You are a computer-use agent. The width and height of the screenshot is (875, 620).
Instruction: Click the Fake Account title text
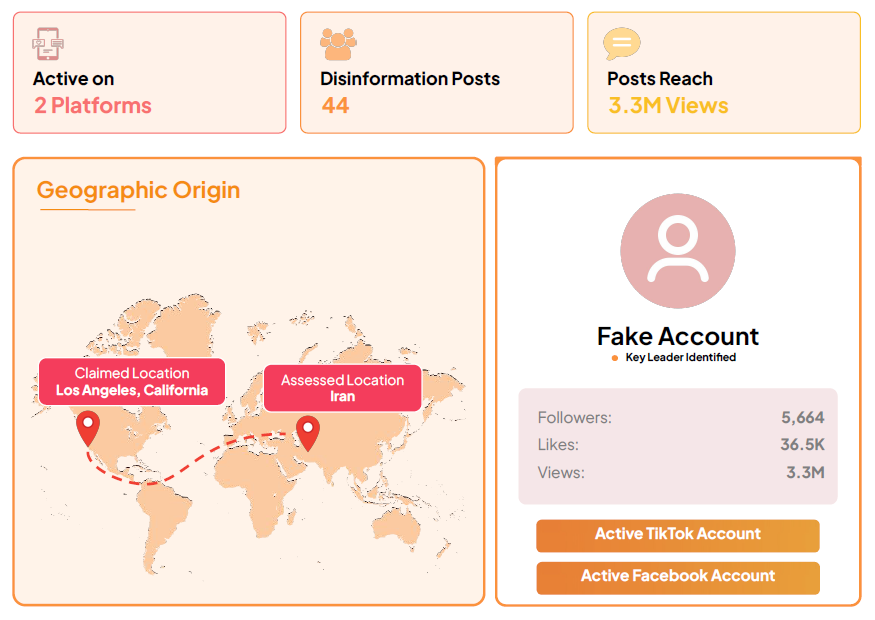[x=677, y=336]
